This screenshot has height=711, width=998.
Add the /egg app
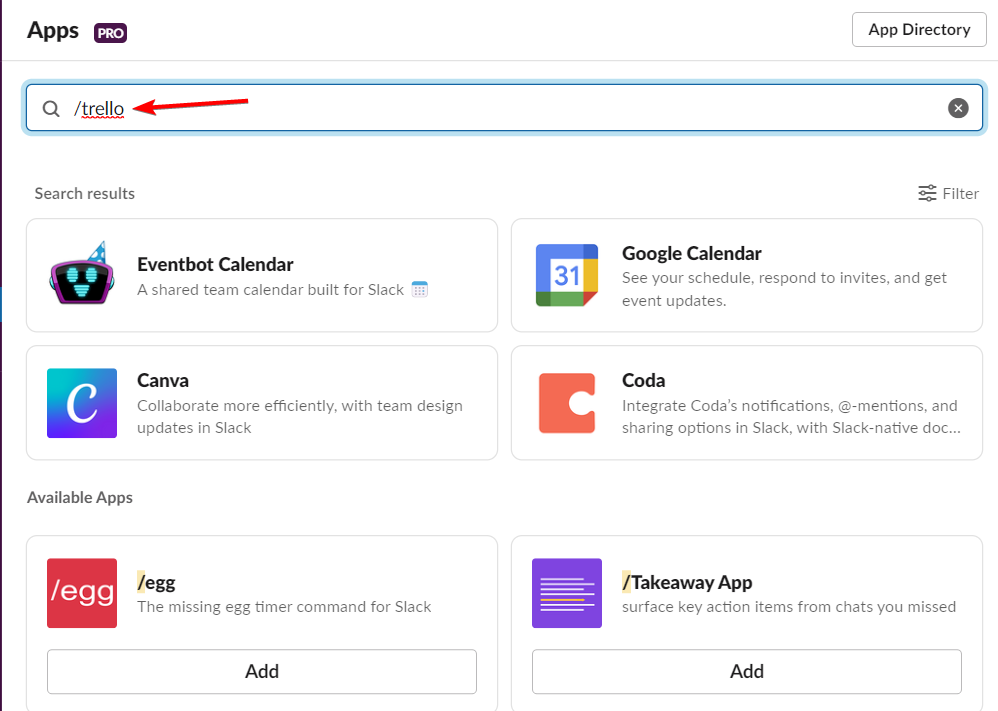(x=262, y=672)
